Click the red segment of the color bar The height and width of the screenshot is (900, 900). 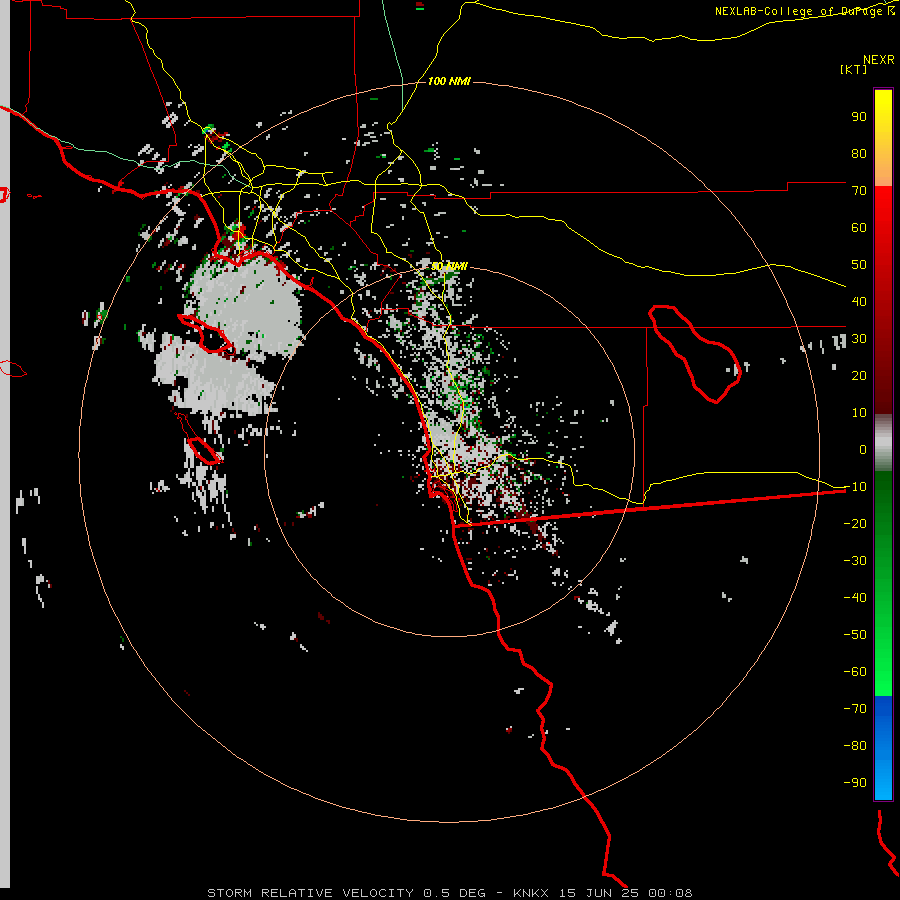(883, 300)
